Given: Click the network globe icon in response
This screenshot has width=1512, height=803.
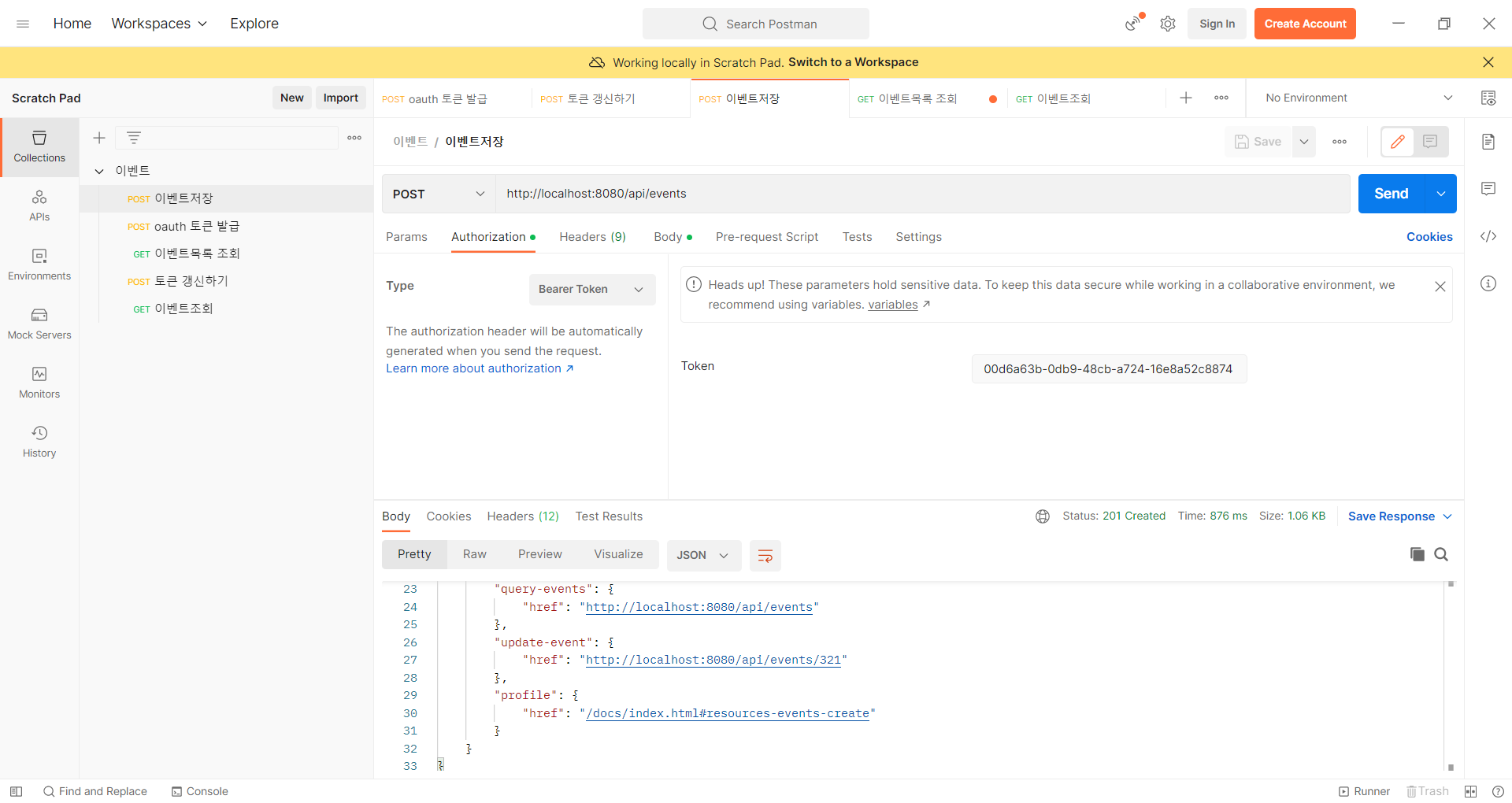Looking at the screenshot, I should tap(1043, 516).
